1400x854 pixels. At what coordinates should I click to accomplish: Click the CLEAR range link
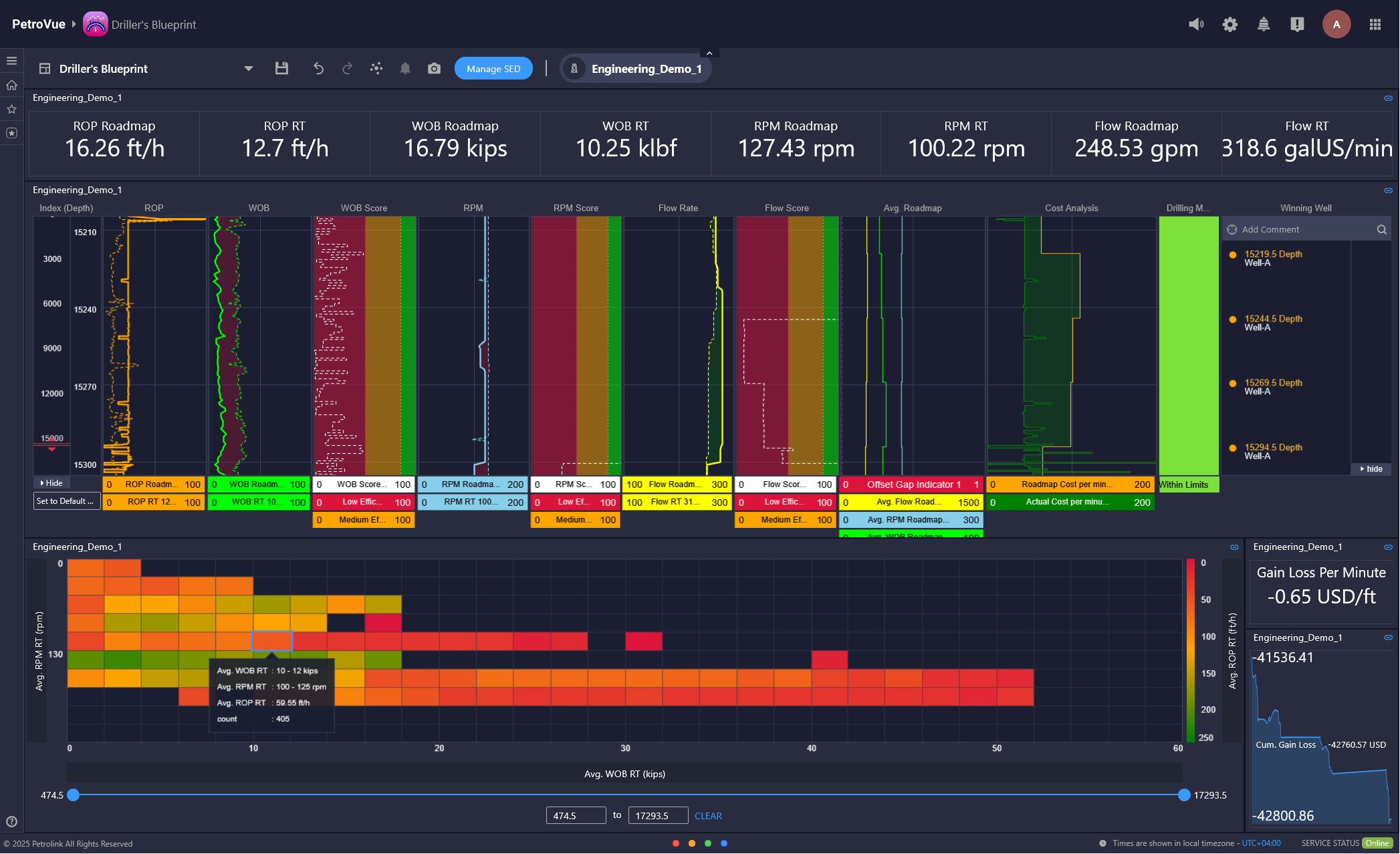tap(708, 816)
